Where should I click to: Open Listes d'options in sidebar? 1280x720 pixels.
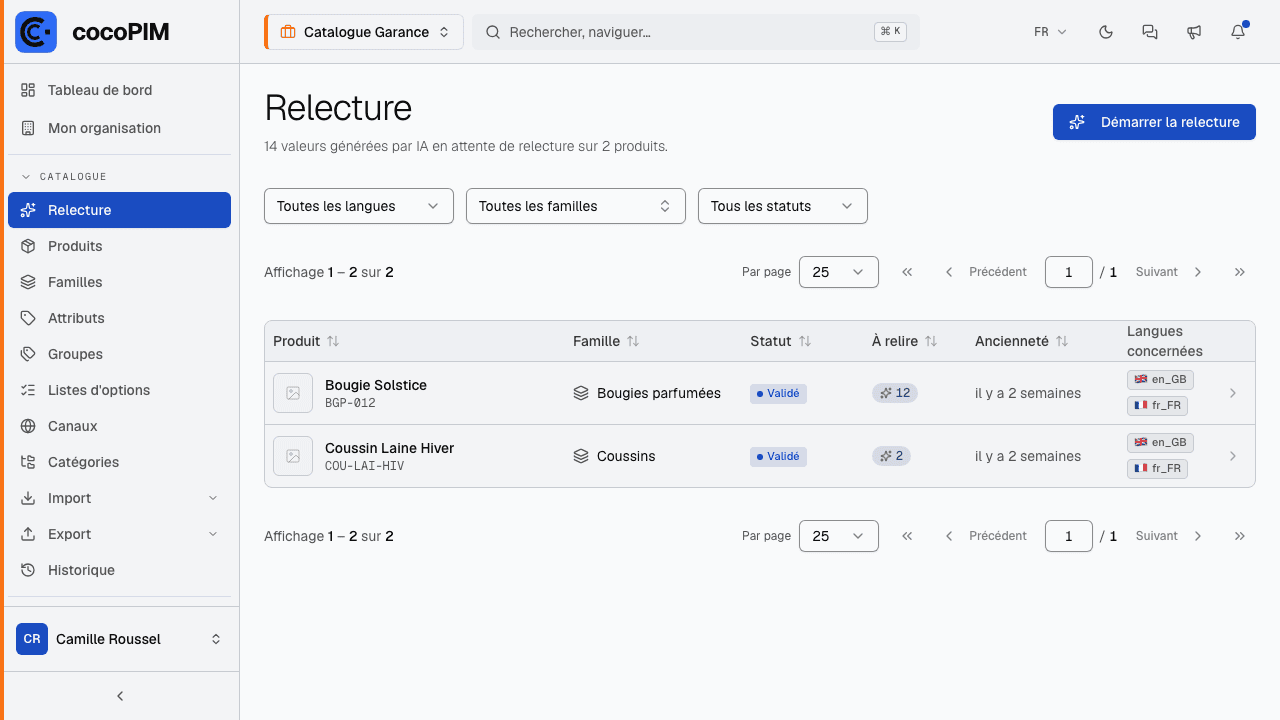(x=119, y=390)
